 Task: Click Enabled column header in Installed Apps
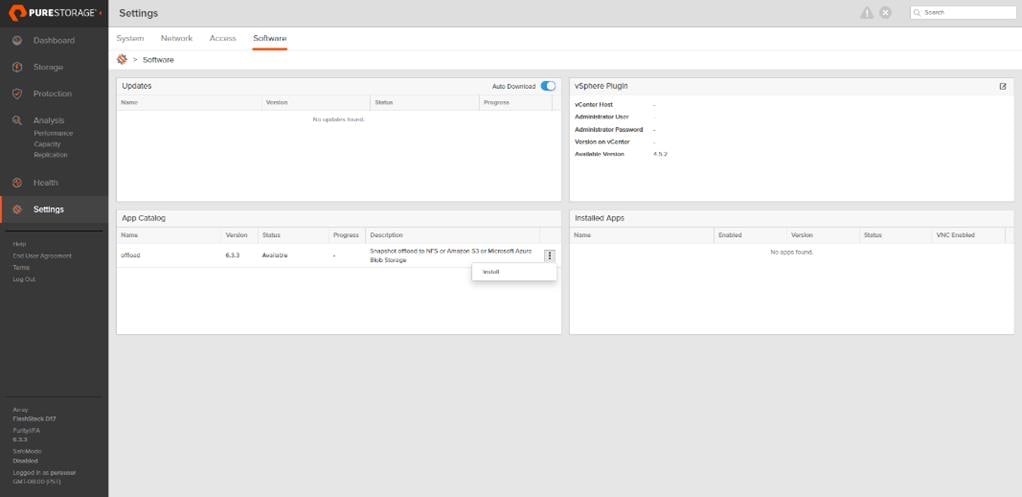tap(730, 235)
